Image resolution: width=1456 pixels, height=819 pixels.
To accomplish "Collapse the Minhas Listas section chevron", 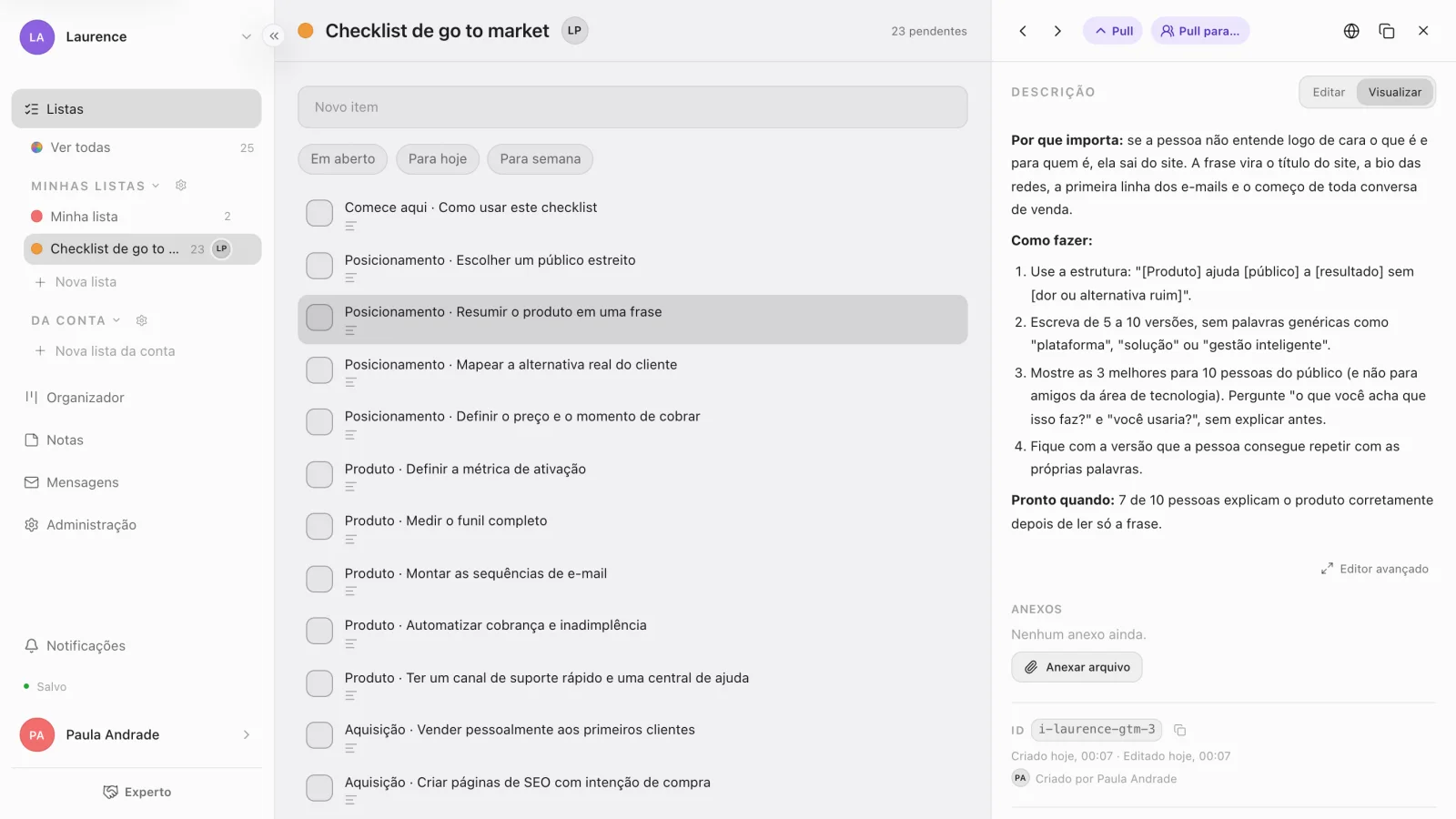I will (156, 186).
